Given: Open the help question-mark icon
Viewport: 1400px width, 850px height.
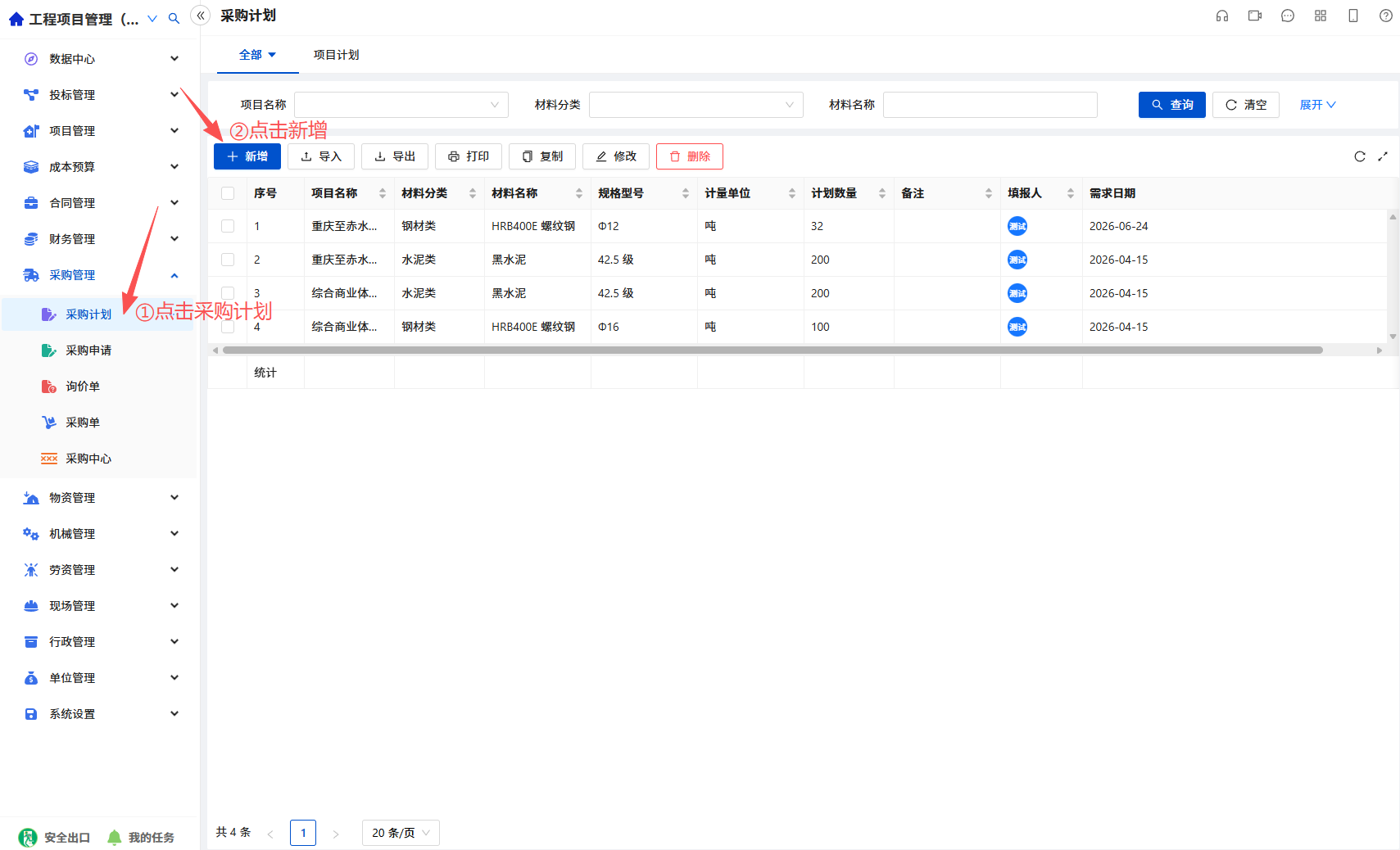Looking at the screenshot, I should [1386, 16].
